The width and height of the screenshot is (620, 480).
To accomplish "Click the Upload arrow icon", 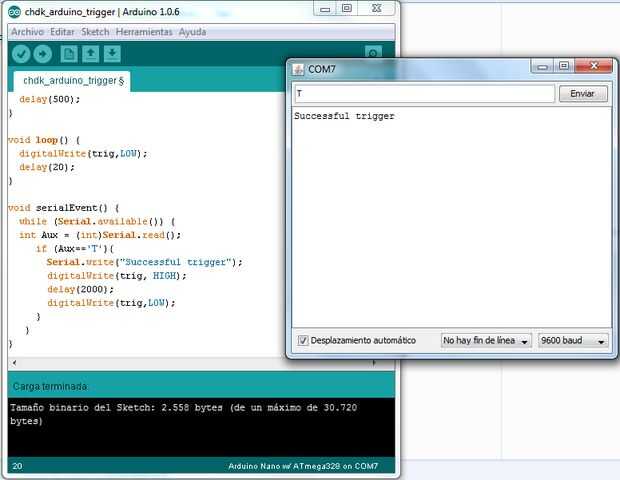I will click(43, 54).
